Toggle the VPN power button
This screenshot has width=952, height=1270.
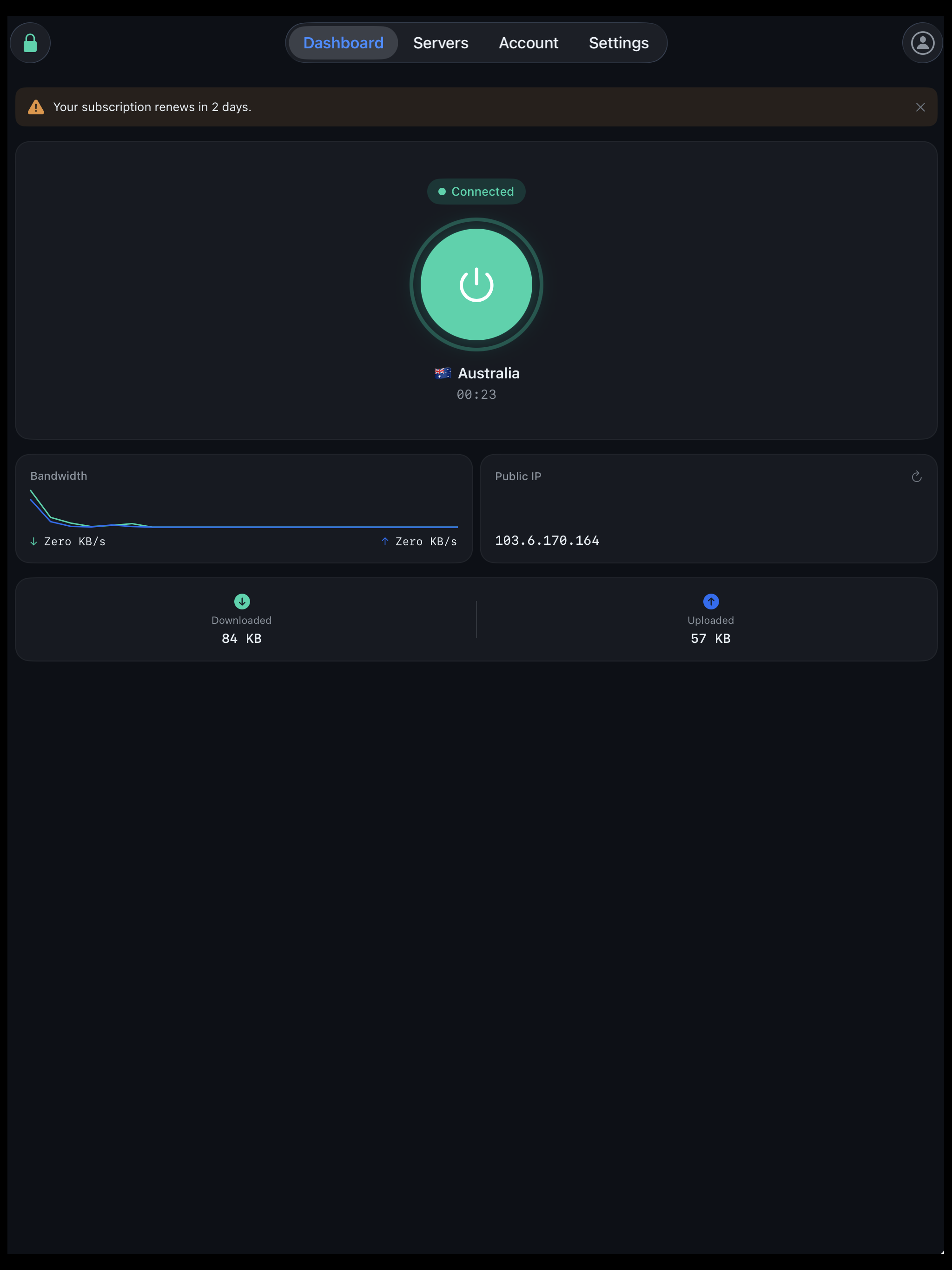click(x=476, y=285)
